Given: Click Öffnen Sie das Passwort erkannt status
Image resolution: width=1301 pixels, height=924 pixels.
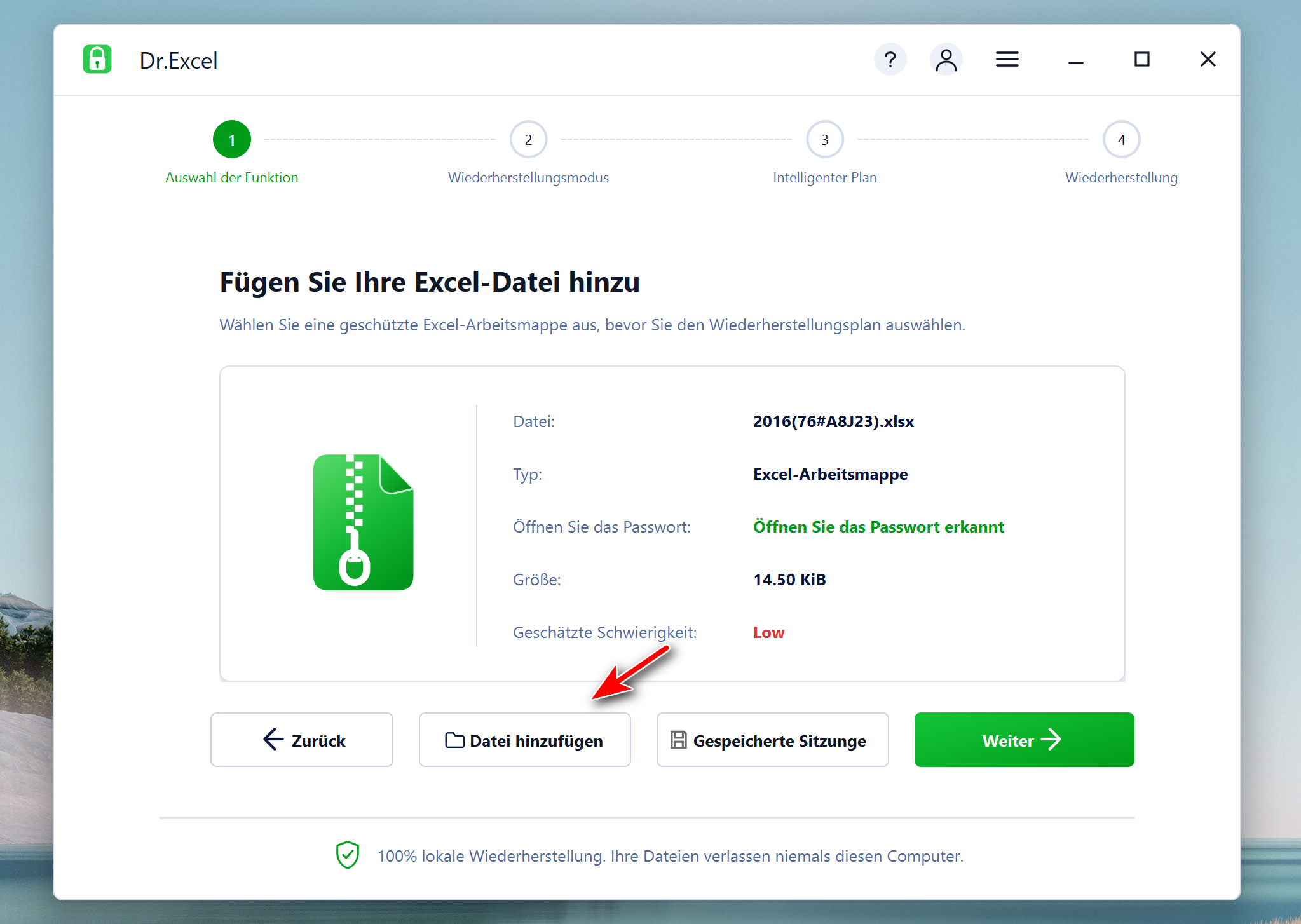Looking at the screenshot, I should 878,527.
